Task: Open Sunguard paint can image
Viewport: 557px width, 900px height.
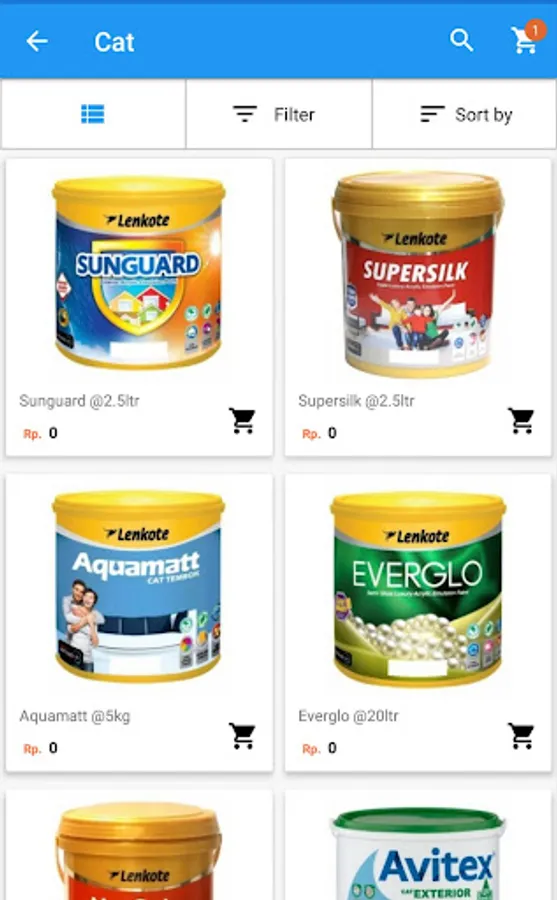Action: [138, 273]
